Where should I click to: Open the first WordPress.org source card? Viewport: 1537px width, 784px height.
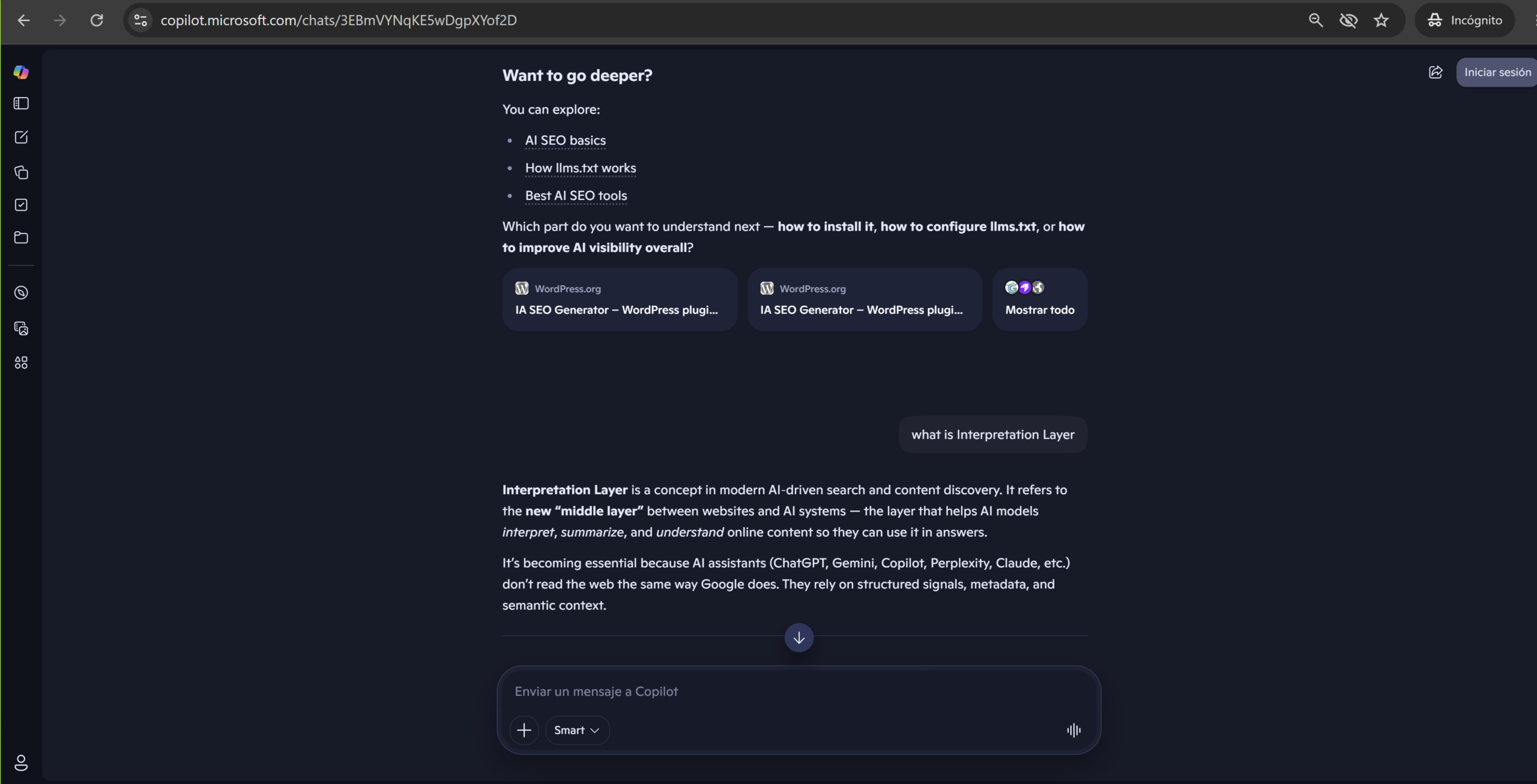click(620, 300)
